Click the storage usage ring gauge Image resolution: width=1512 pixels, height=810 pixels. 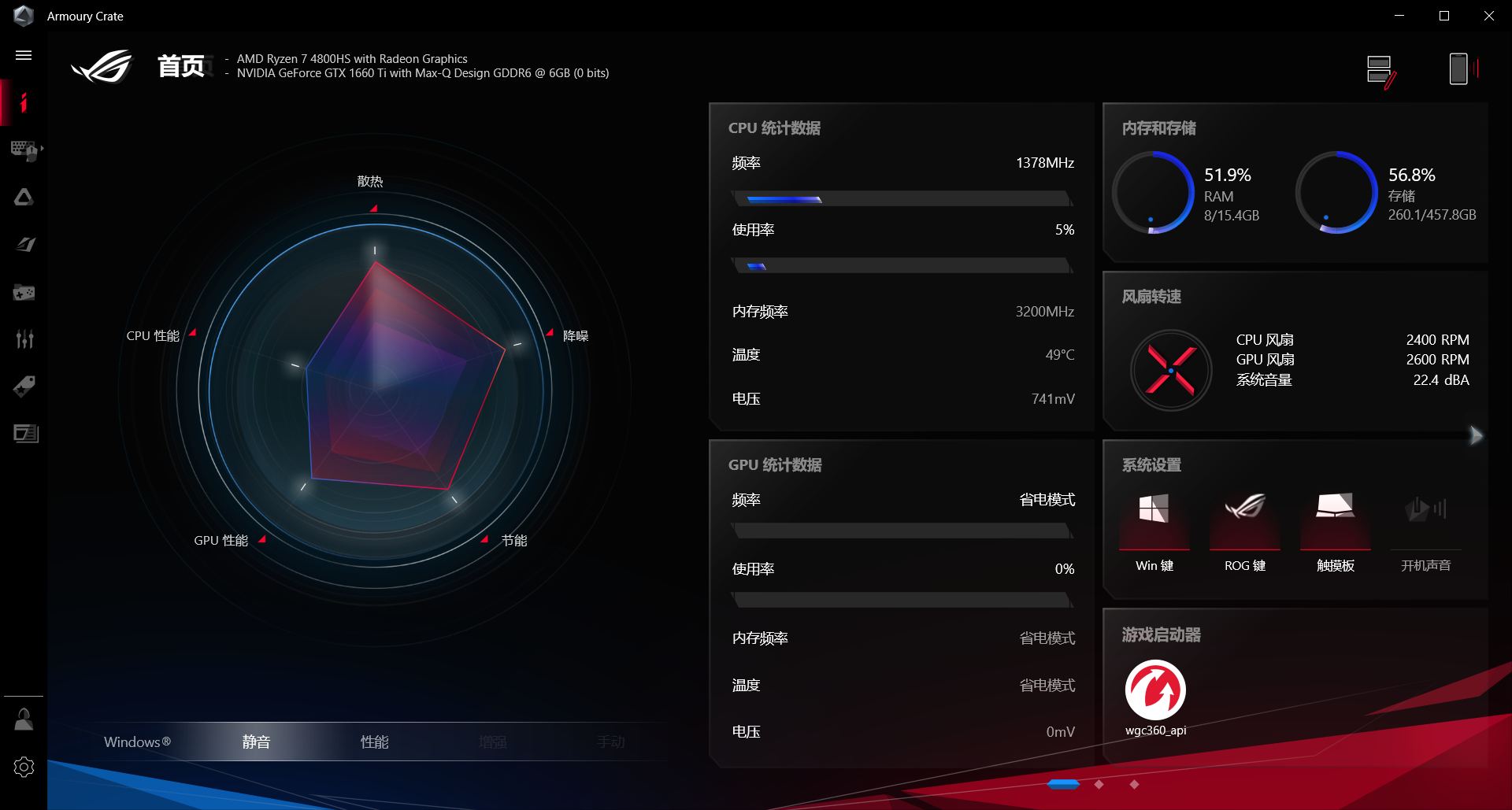point(1336,193)
